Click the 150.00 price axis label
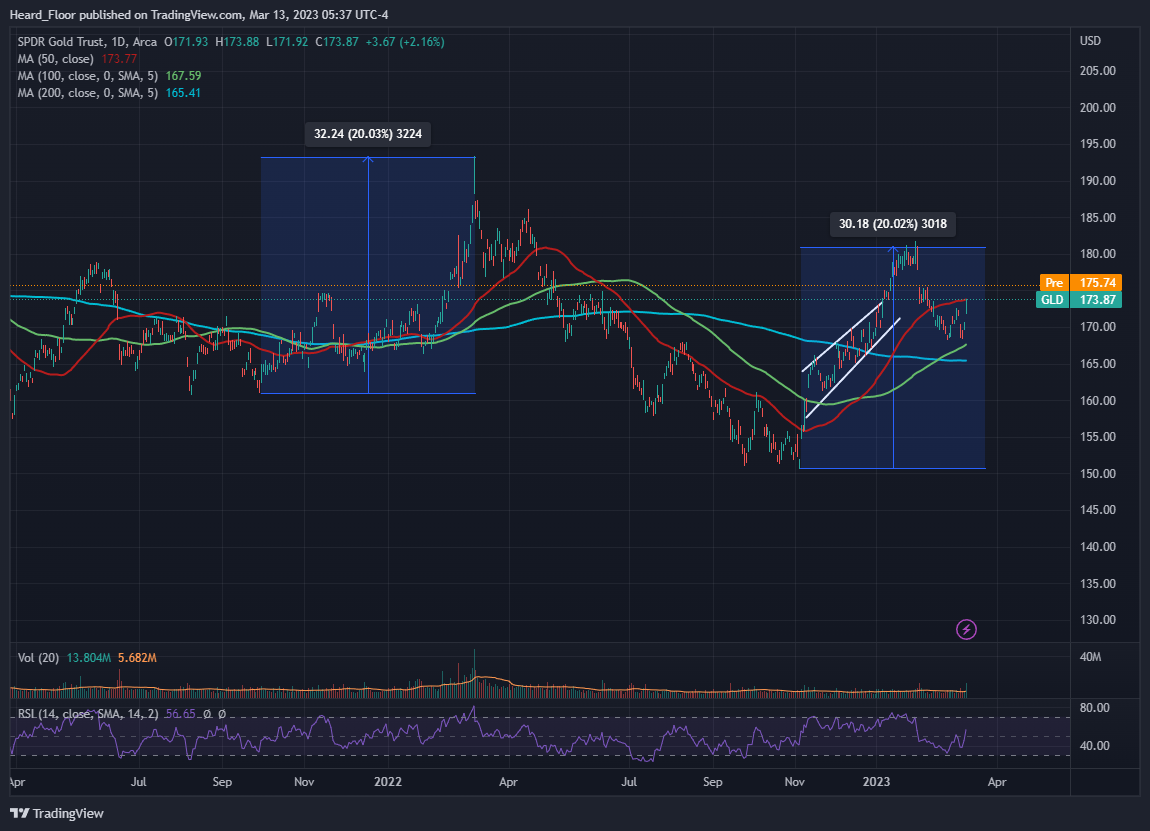The height and width of the screenshot is (831, 1150). pyautogui.click(x=1097, y=474)
